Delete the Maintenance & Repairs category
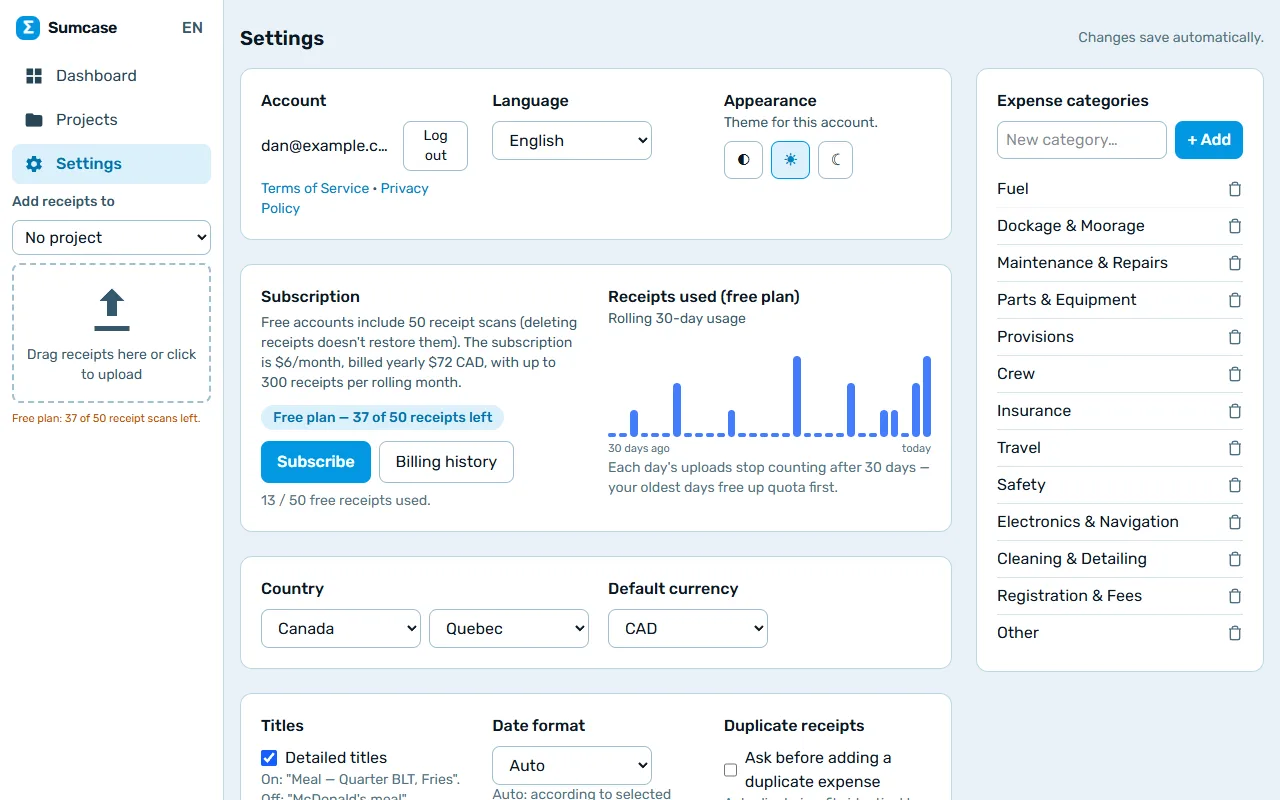1280x800 pixels. click(x=1235, y=263)
